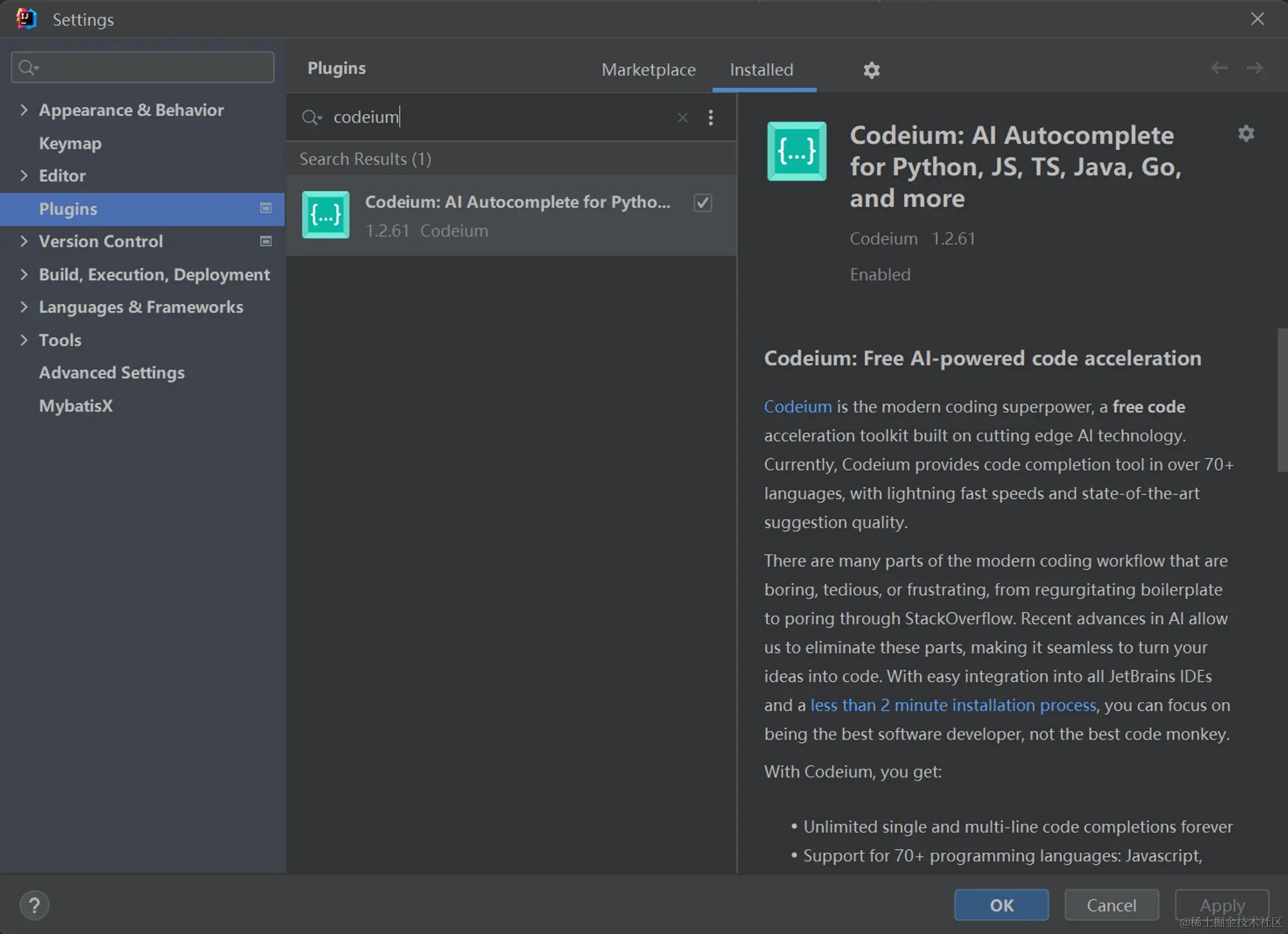Expand Build, Execution, Deployment section
The height and width of the screenshot is (934, 1288).
pos(24,274)
